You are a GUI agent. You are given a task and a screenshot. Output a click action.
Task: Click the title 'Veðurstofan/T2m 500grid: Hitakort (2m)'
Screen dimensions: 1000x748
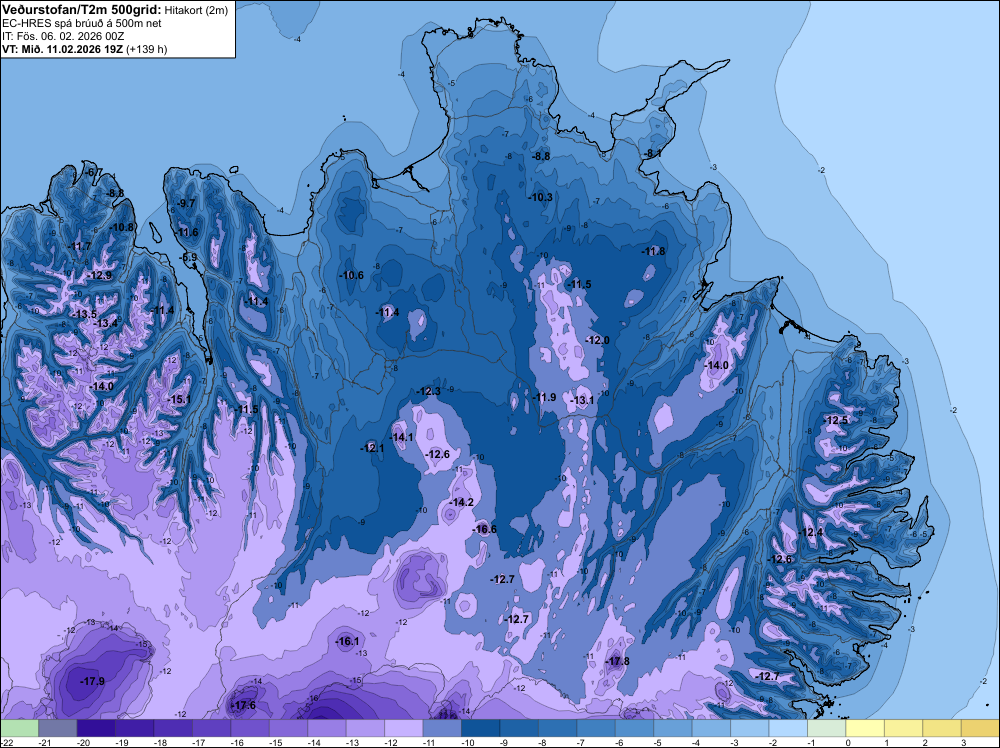point(115,9)
